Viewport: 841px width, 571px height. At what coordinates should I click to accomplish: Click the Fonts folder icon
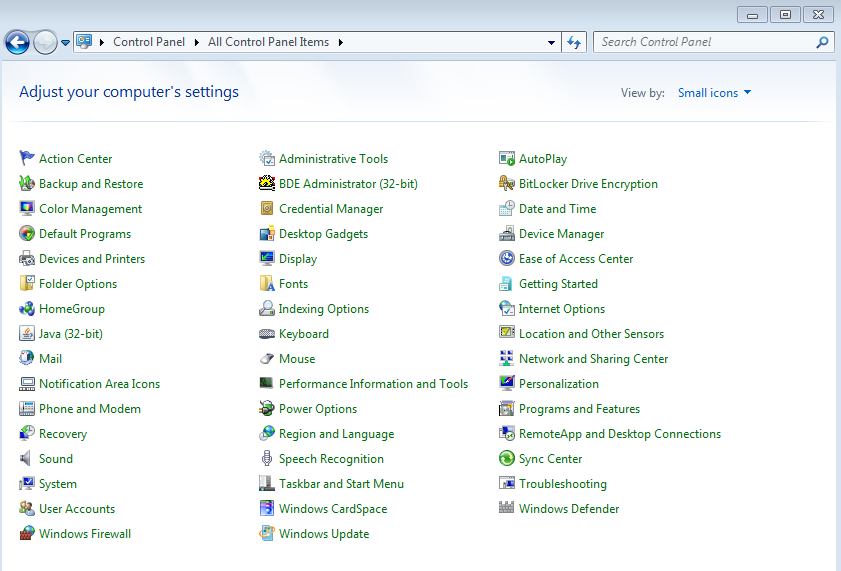[x=267, y=283]
